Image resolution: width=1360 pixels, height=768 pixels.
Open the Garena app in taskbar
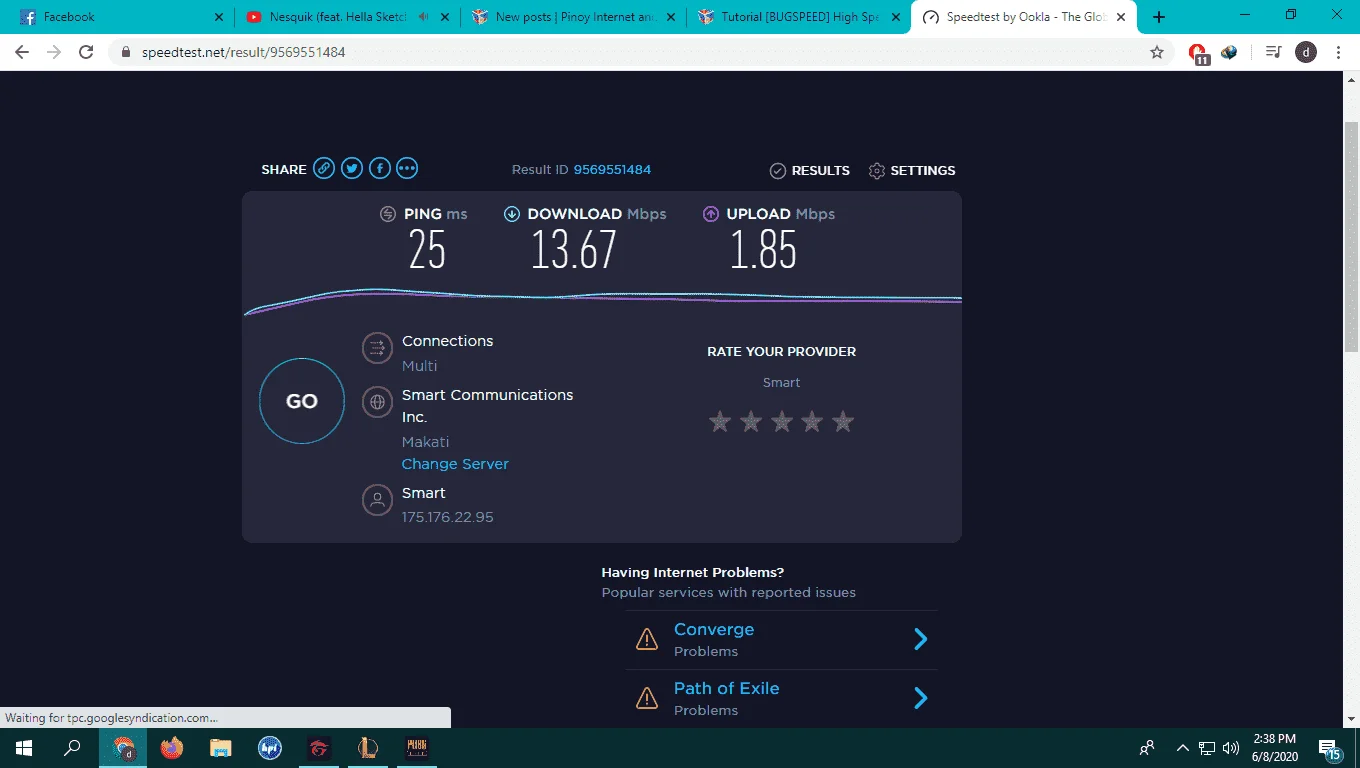(x=318, y=748)
